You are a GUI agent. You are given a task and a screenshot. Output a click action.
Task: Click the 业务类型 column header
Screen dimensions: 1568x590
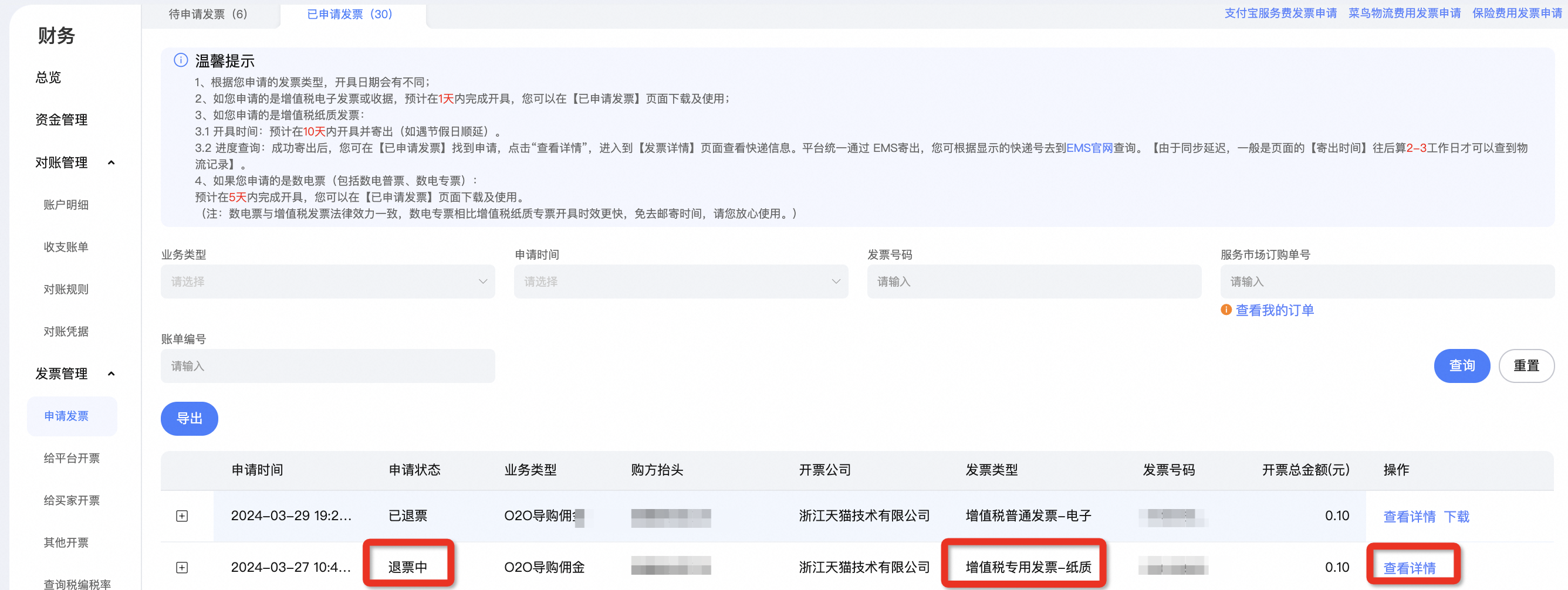[x=530, y=470]
